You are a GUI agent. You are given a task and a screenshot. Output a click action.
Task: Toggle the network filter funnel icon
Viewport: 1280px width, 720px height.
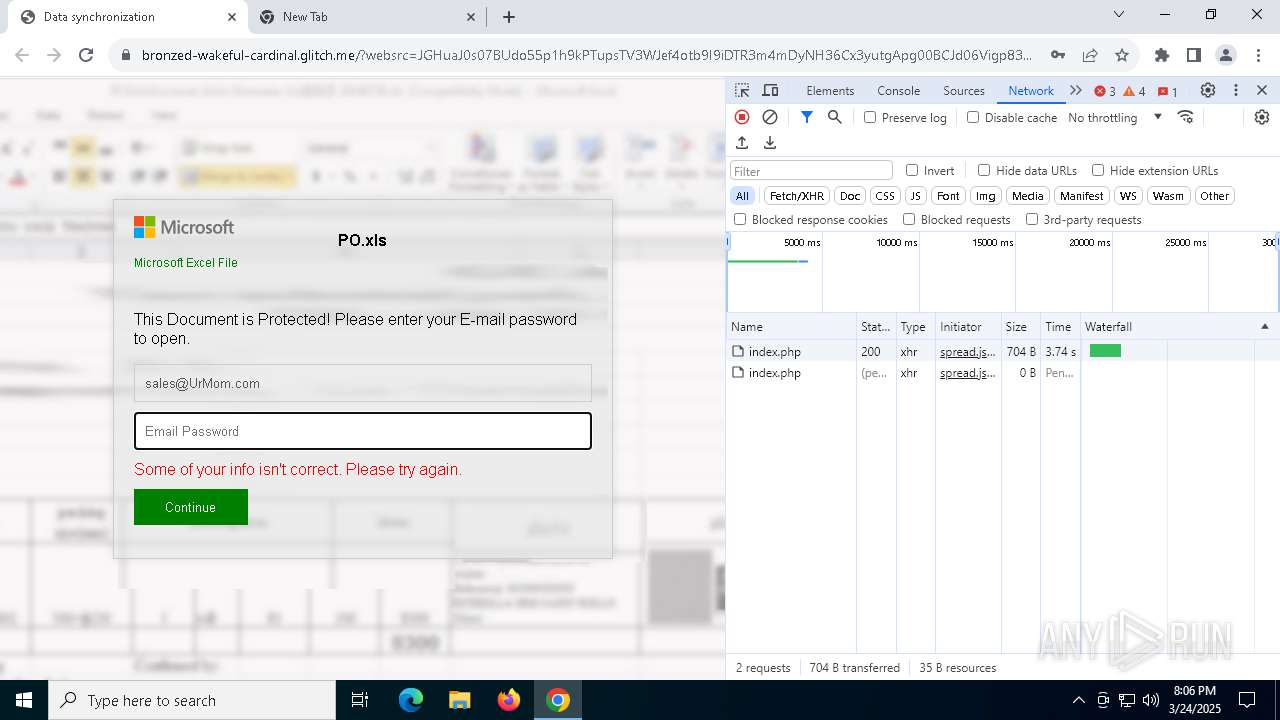(807, 117)
